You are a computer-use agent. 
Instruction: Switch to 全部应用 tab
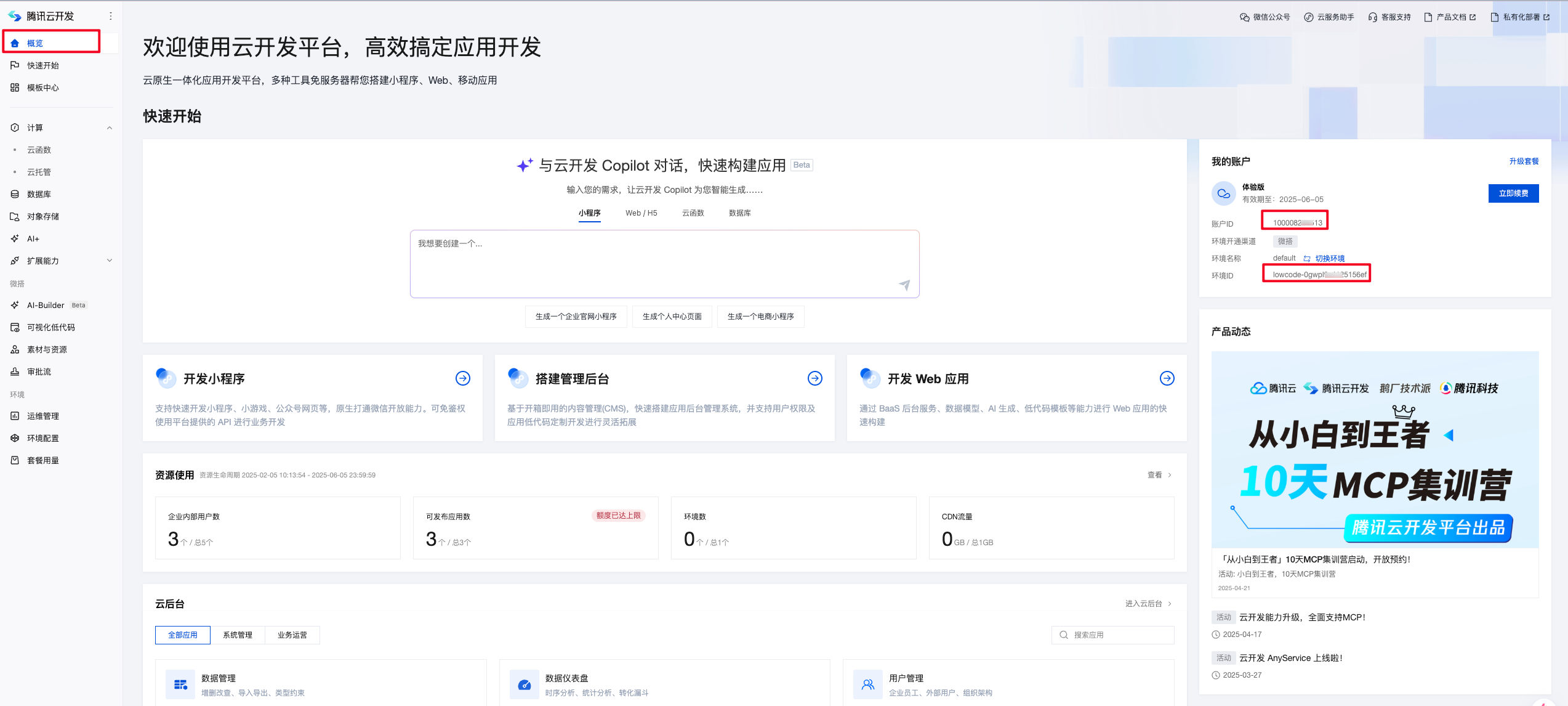[183, 635]
